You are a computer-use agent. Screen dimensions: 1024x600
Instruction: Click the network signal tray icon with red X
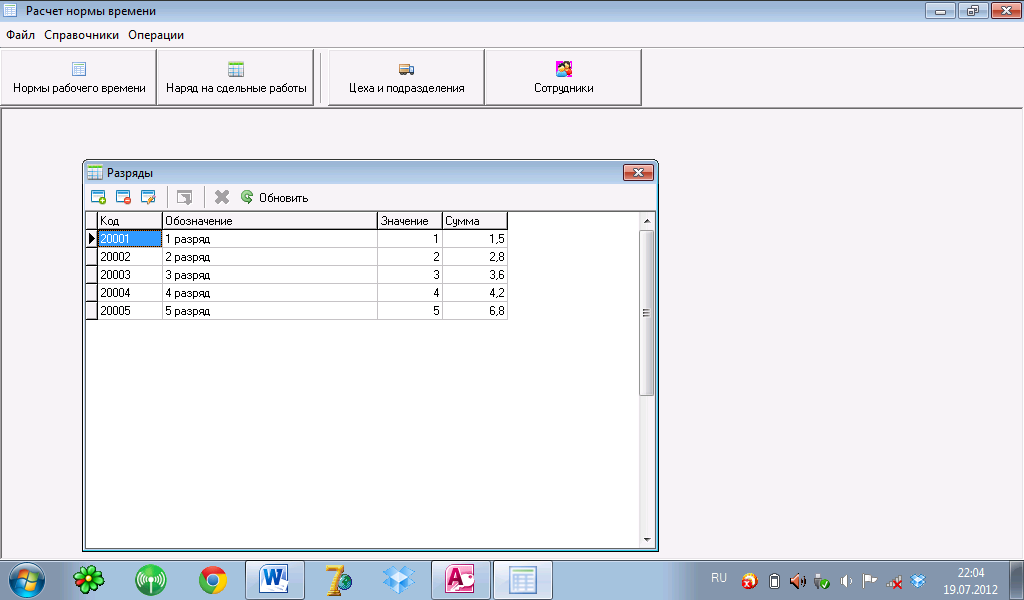(x=894, y=580)
